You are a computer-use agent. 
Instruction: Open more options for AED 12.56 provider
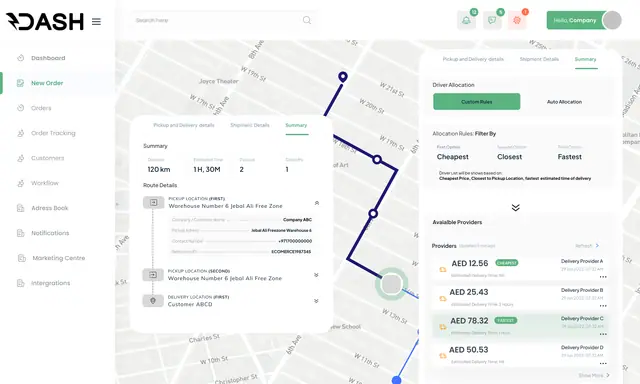coord(603,277)
